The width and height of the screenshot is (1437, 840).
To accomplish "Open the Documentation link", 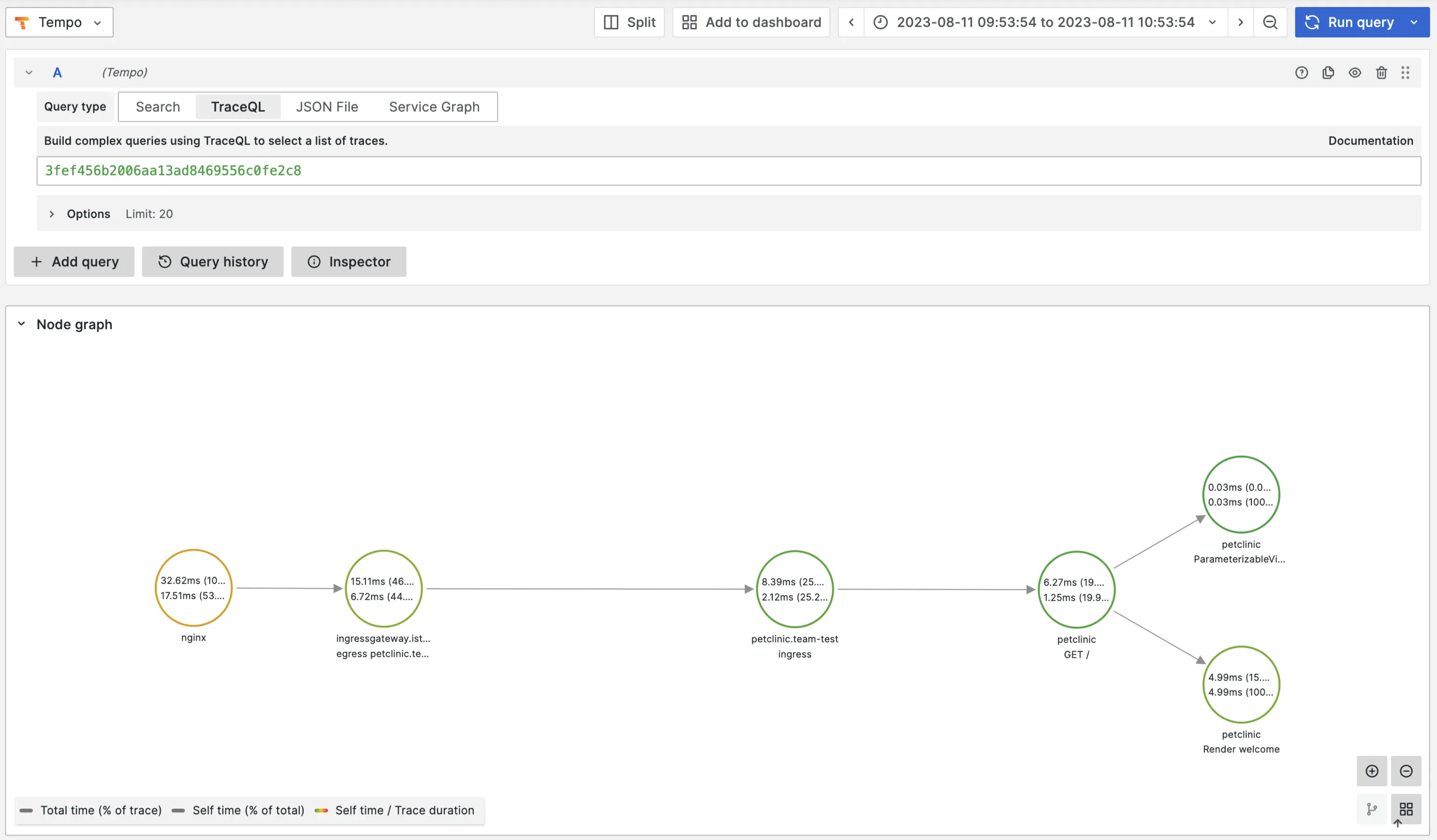I will tap(1370, 141).
